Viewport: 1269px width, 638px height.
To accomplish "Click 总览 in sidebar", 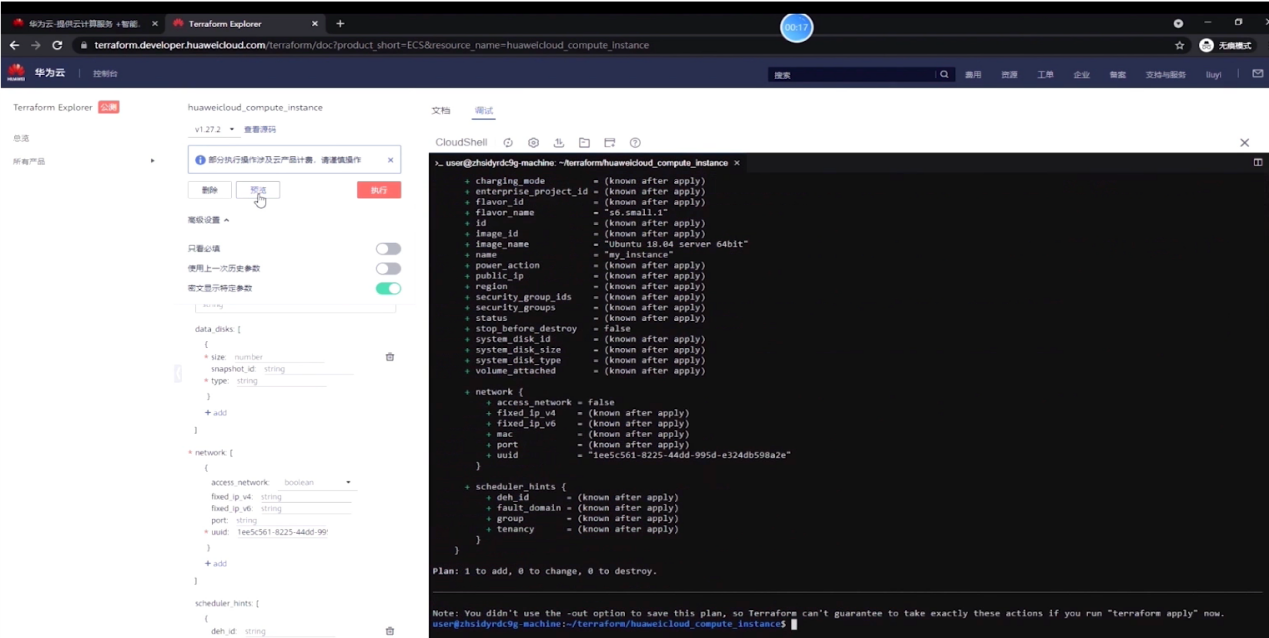I will [x=21, y=138].
